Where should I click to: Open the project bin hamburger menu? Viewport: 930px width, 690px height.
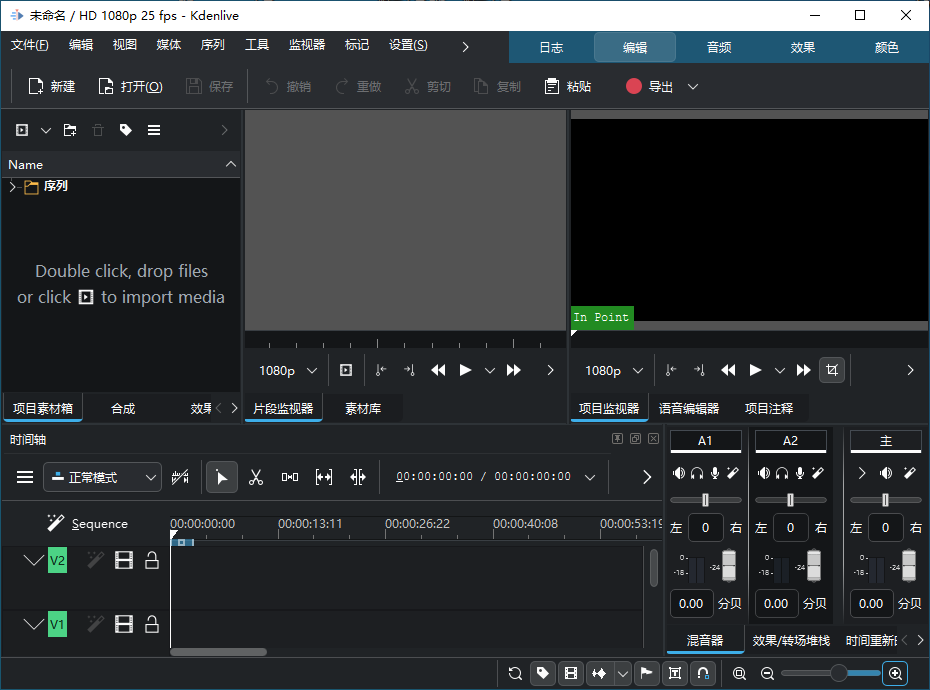[x=154, y=130]
